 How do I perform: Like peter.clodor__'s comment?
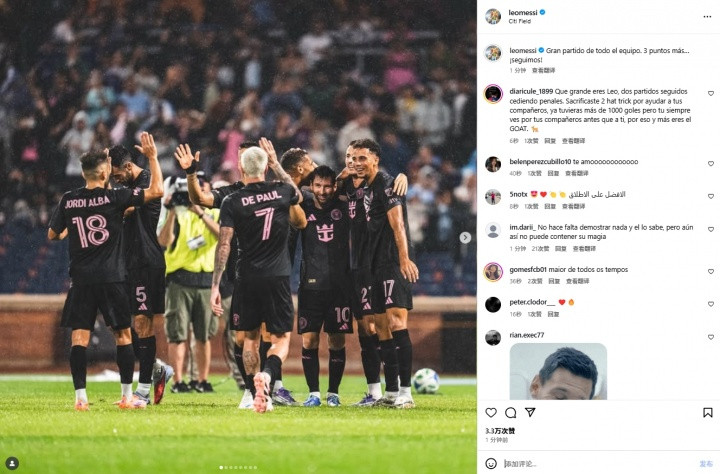[x=711, y=304]
